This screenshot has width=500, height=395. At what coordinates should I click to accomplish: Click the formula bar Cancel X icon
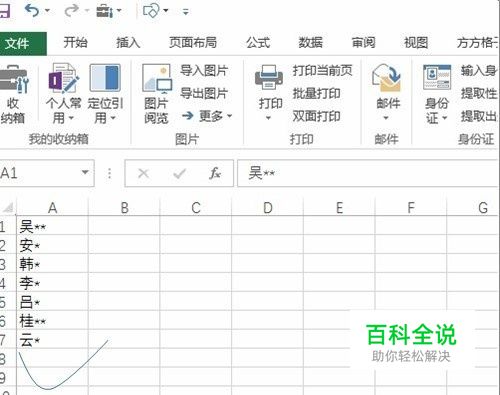point(143,173)
